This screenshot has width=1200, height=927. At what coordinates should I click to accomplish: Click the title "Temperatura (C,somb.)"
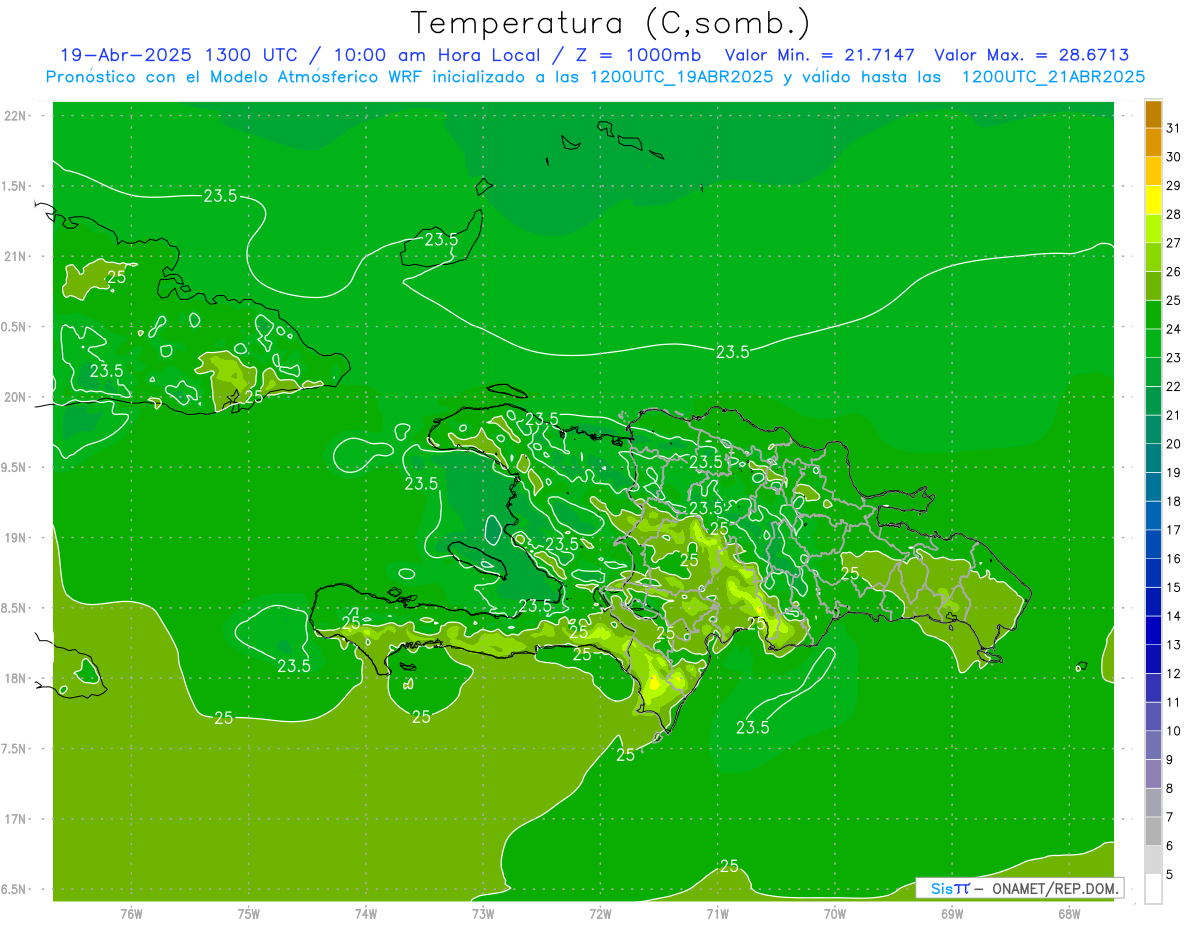[x=610, y=23]
